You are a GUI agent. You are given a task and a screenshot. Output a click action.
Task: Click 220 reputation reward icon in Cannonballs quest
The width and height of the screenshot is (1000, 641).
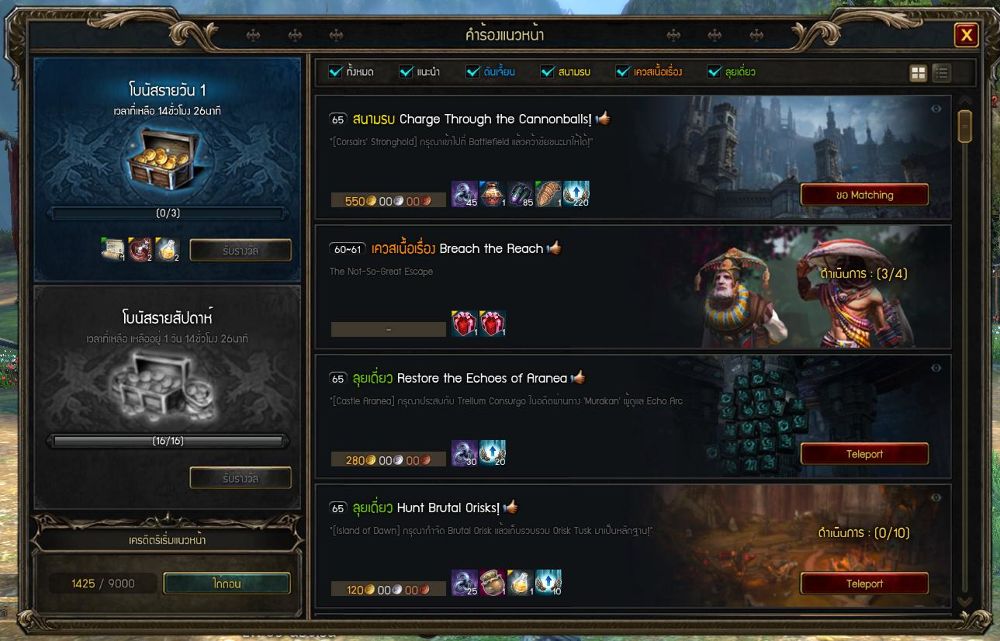577,194
